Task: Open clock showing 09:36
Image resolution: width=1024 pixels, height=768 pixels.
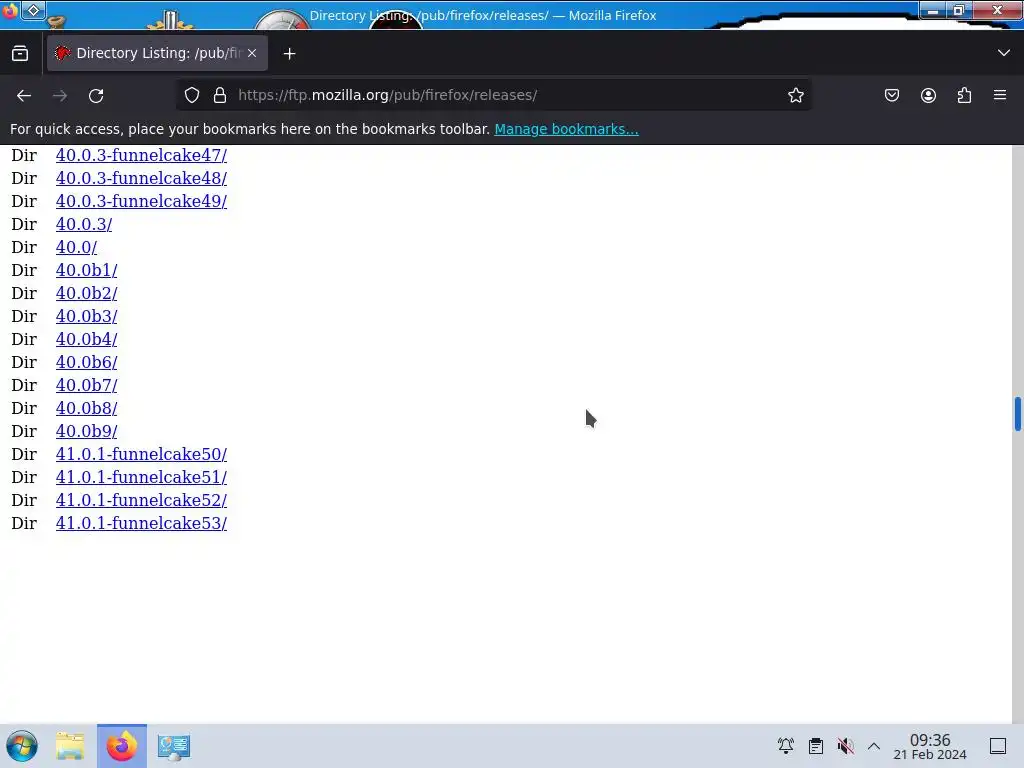Action: (x=930, y=746)
